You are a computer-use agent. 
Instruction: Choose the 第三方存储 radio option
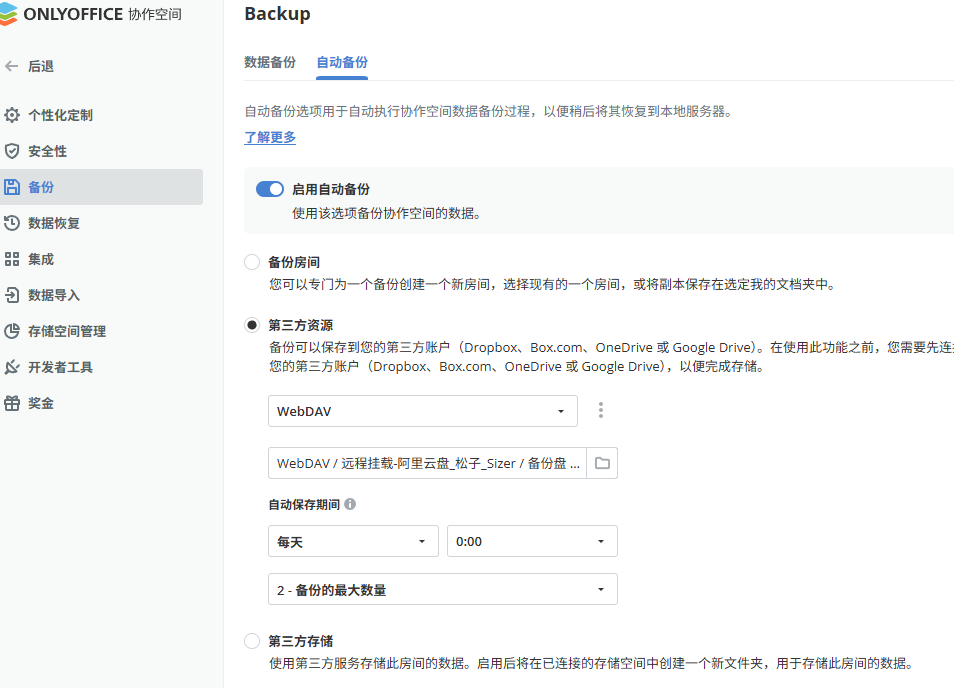(x=252, y=641)
